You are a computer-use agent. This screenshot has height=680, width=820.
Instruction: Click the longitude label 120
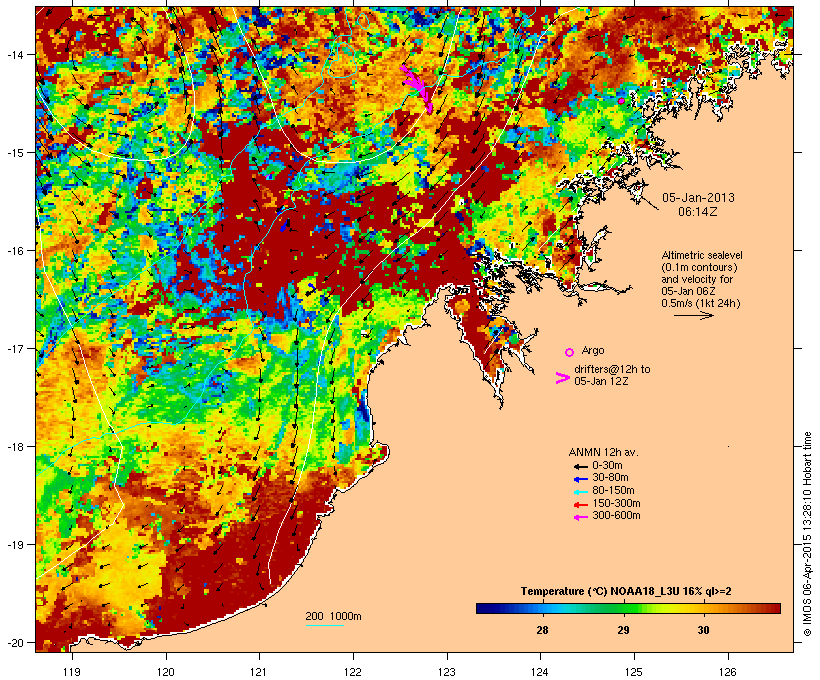tap(166, 672)
